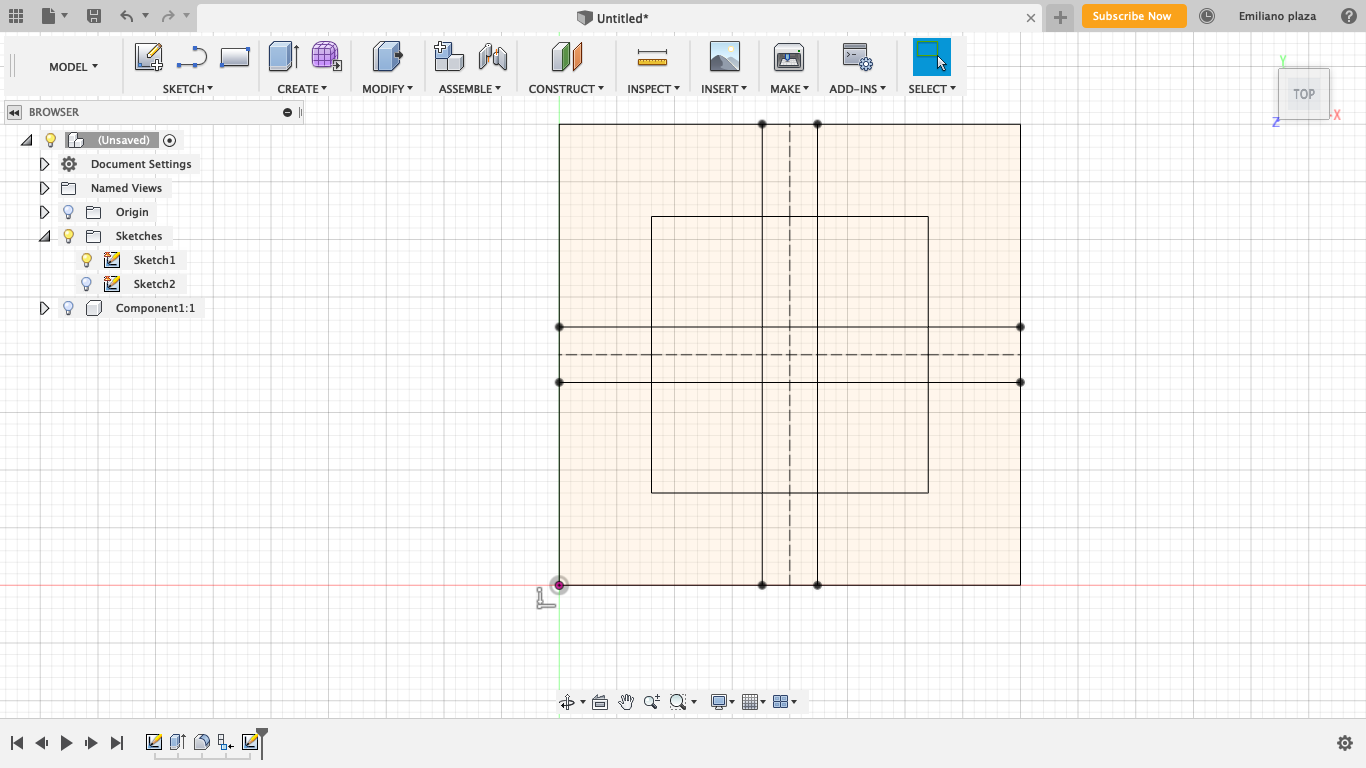Collapse the Browser panel arrows
This screenshot has width=1366, height=768.
click(x=15, y=112)
